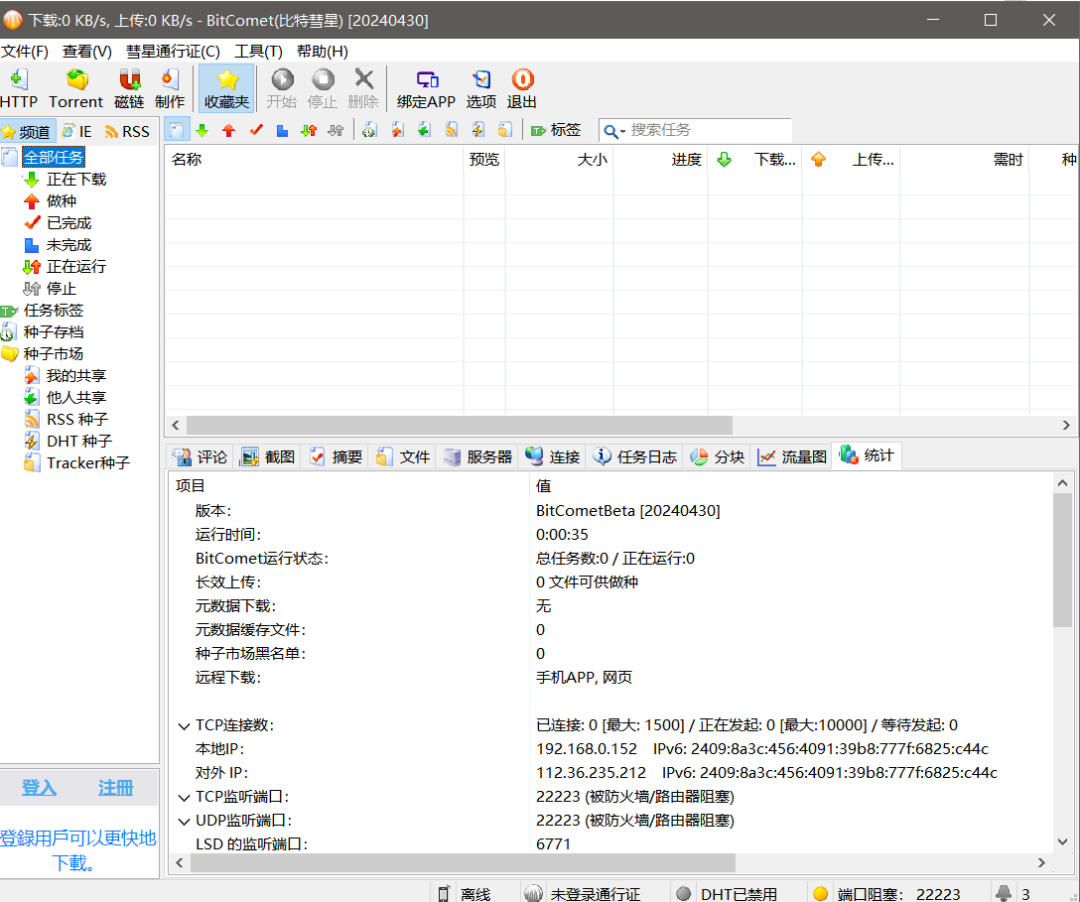Open 绑定APP bind app tool
The image size is (1080, 902).
(426, 89)
